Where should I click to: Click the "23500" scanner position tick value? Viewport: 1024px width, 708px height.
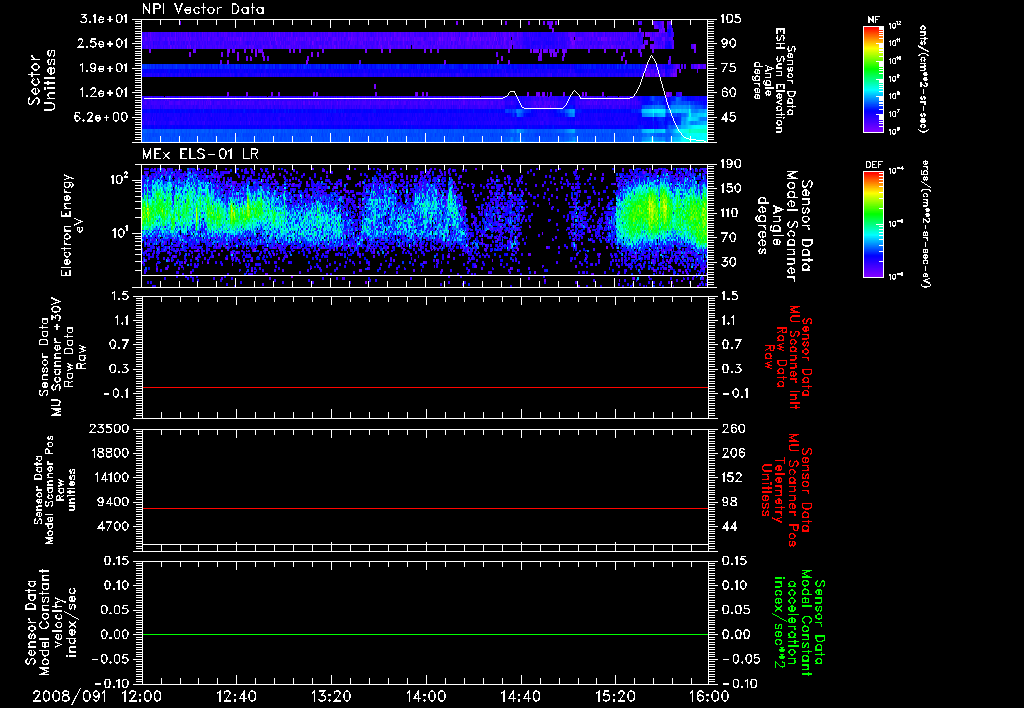click(x=109, y=429)
